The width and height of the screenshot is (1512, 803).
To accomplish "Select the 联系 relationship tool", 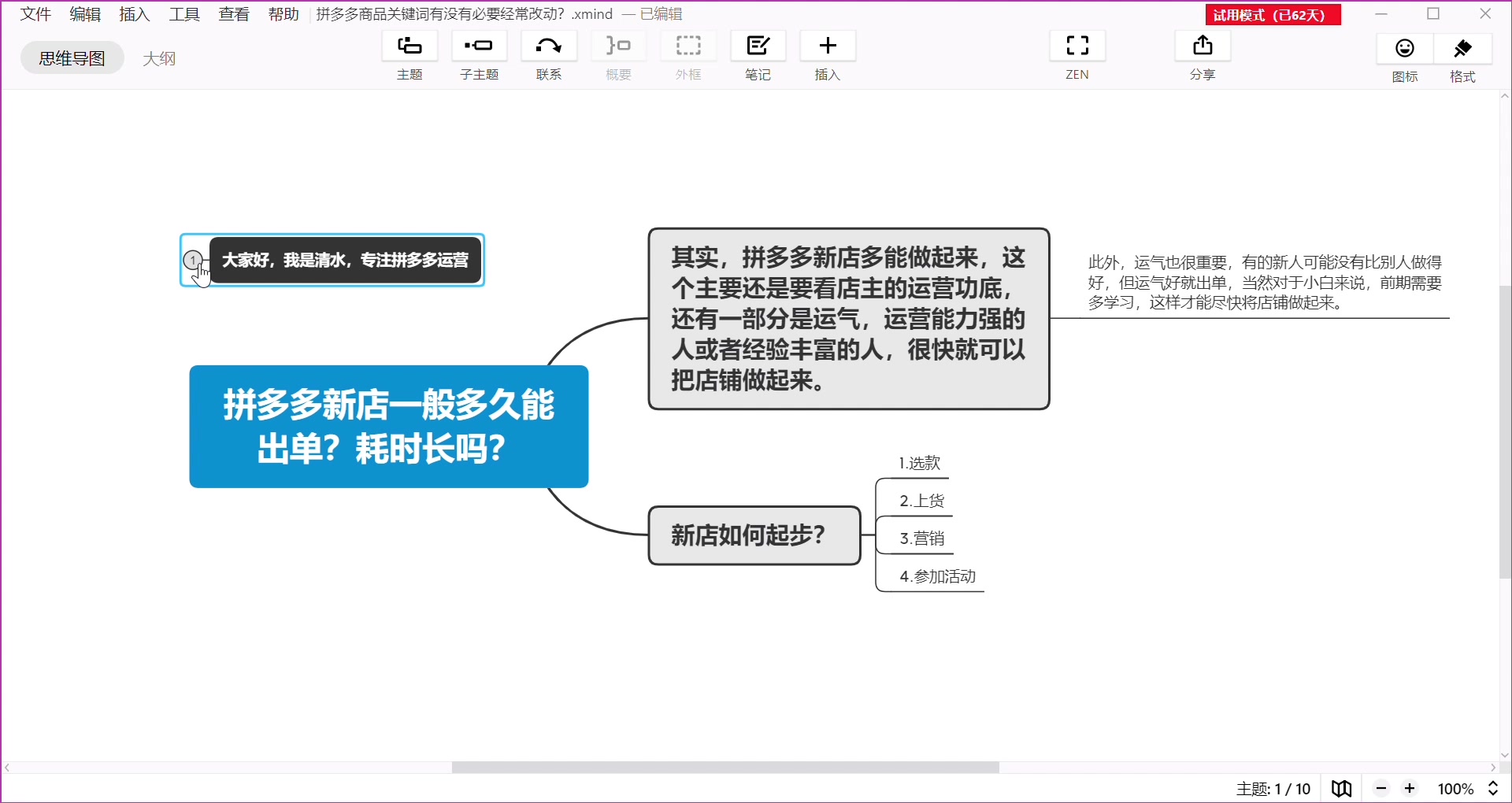I will click(549, 46).
